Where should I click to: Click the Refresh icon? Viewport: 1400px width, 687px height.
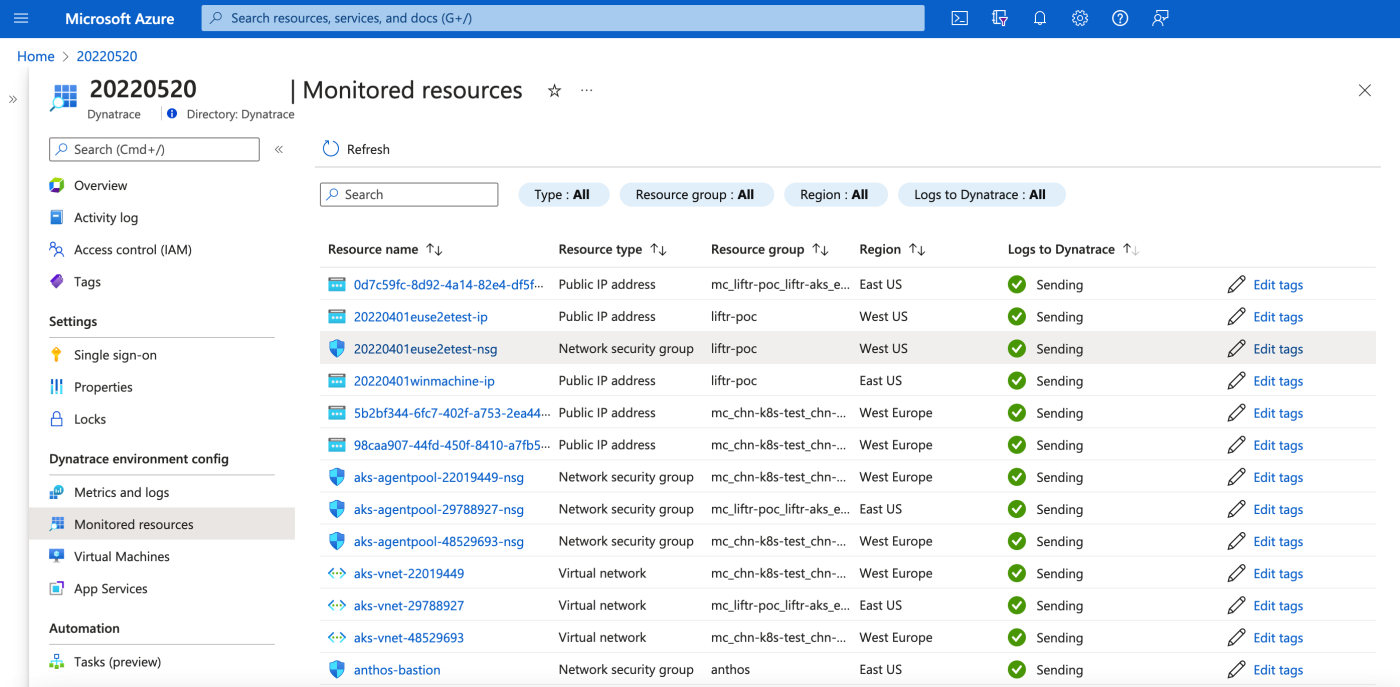[331, 147]
